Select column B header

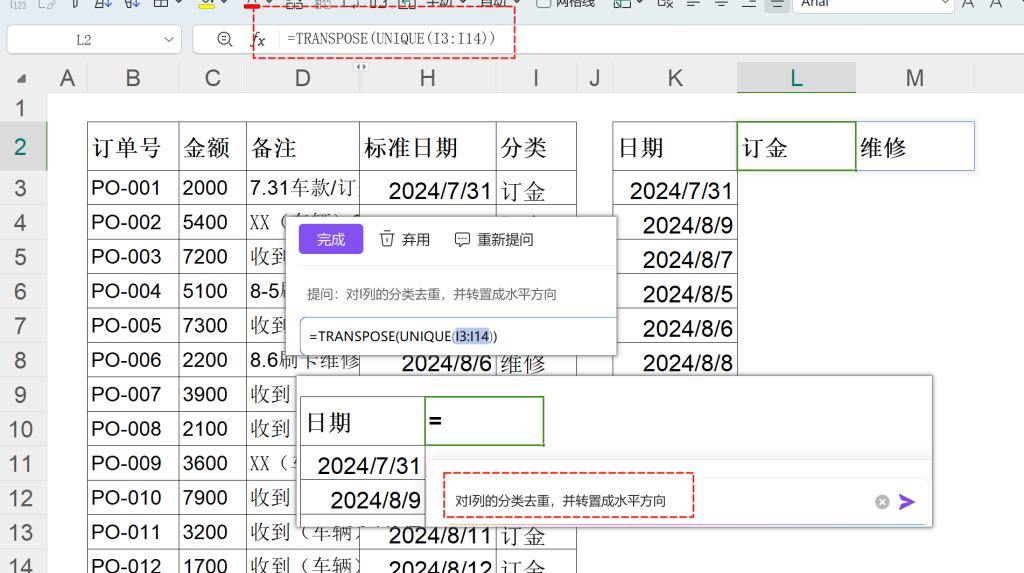tap(133, 78)
